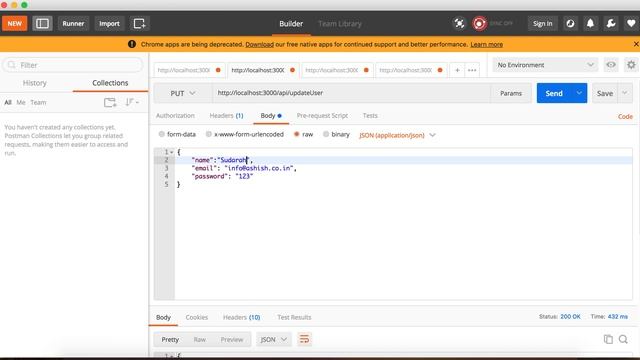Open notifications bell icon

point(590,23)
